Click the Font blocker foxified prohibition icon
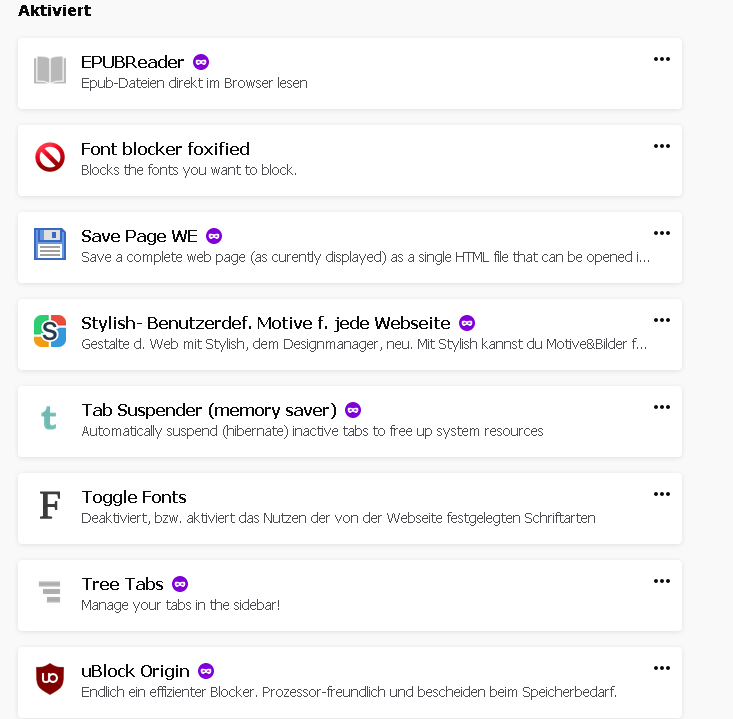733x719 pixels. click(50, 157)
